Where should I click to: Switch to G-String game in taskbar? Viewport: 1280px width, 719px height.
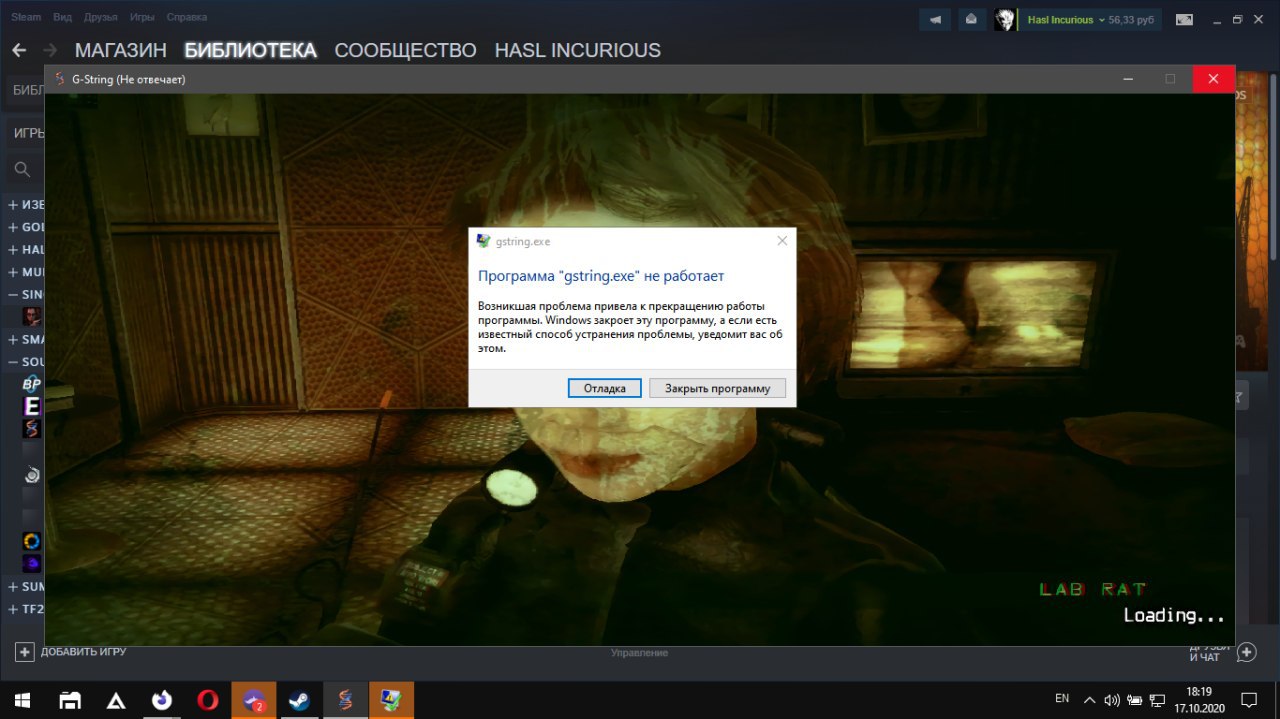click(x=345, y=700)
